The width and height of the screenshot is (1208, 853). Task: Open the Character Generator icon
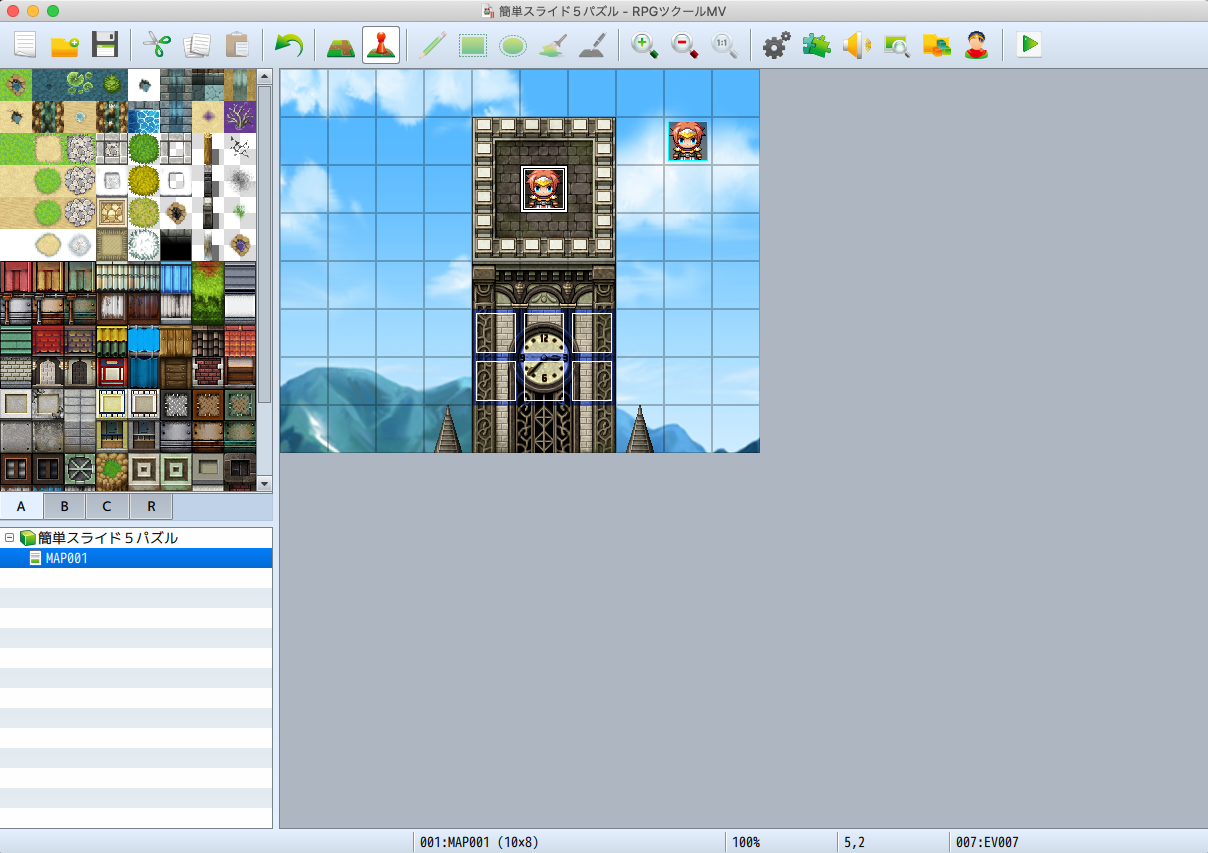(977, 45)
